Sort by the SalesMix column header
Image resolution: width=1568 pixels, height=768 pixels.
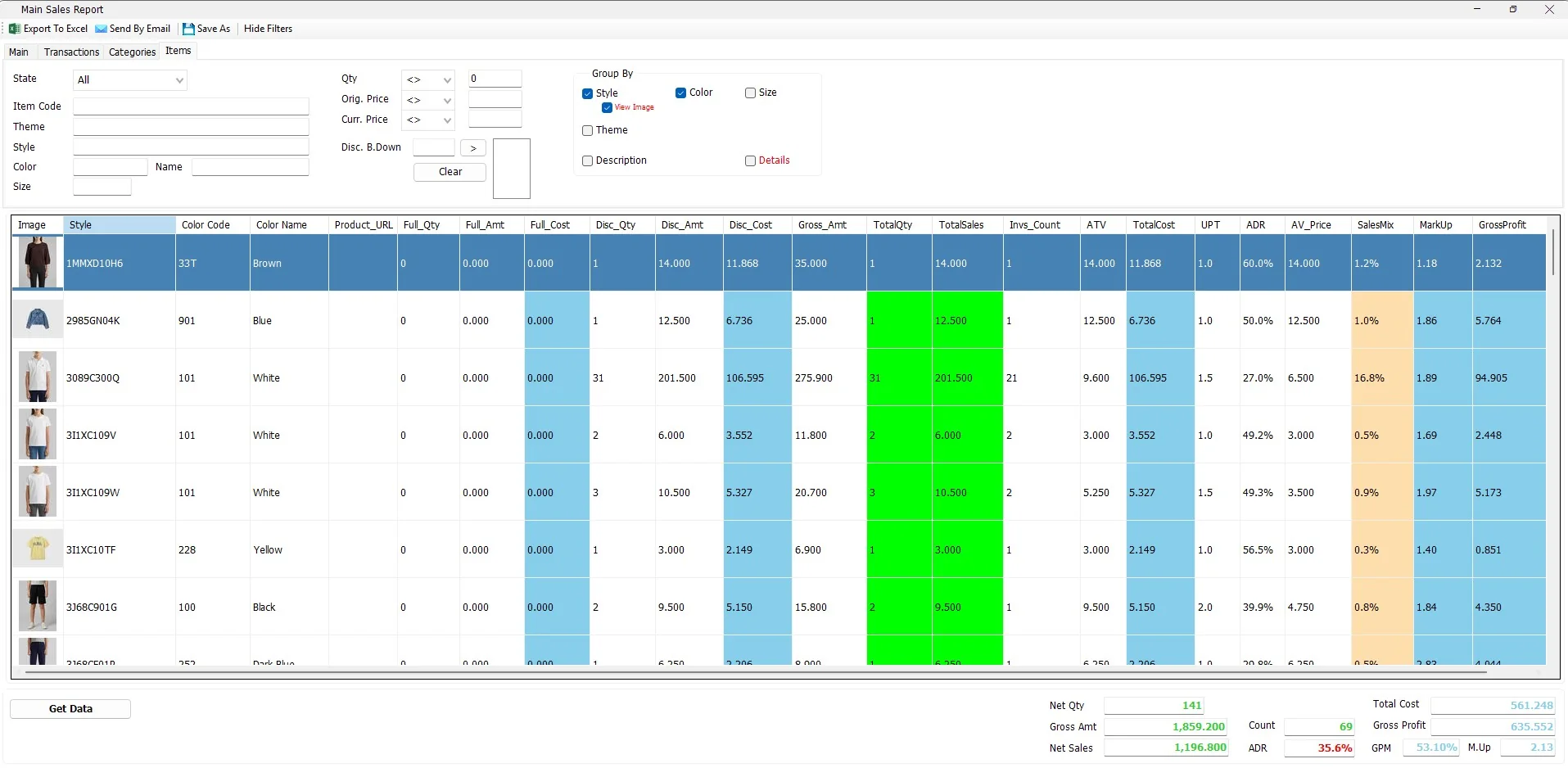tap(1381, 225)
